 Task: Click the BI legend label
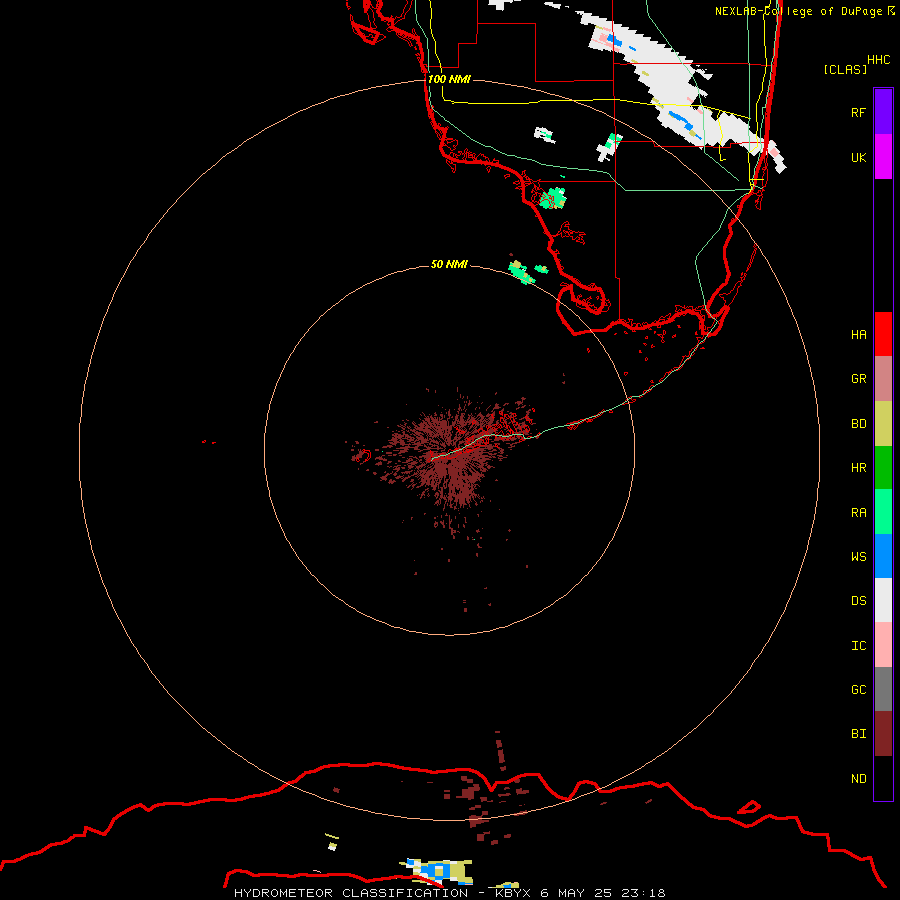tap(858, 734)
